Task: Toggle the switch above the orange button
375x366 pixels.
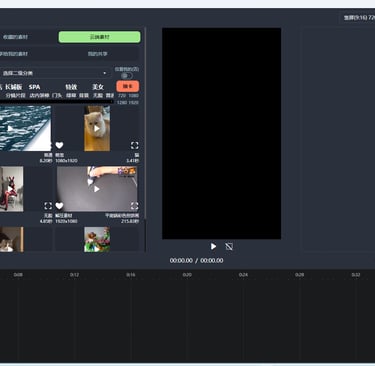Action: click(x=126, y=76)
